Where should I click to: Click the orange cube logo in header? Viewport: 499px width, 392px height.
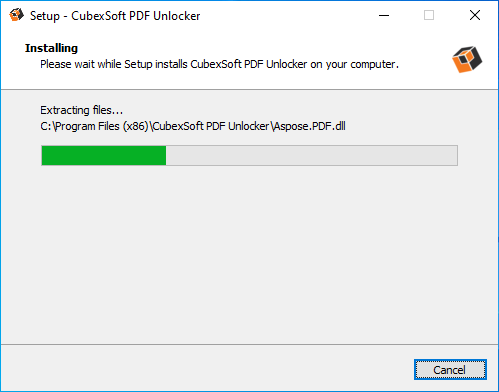tap(467, 59)
